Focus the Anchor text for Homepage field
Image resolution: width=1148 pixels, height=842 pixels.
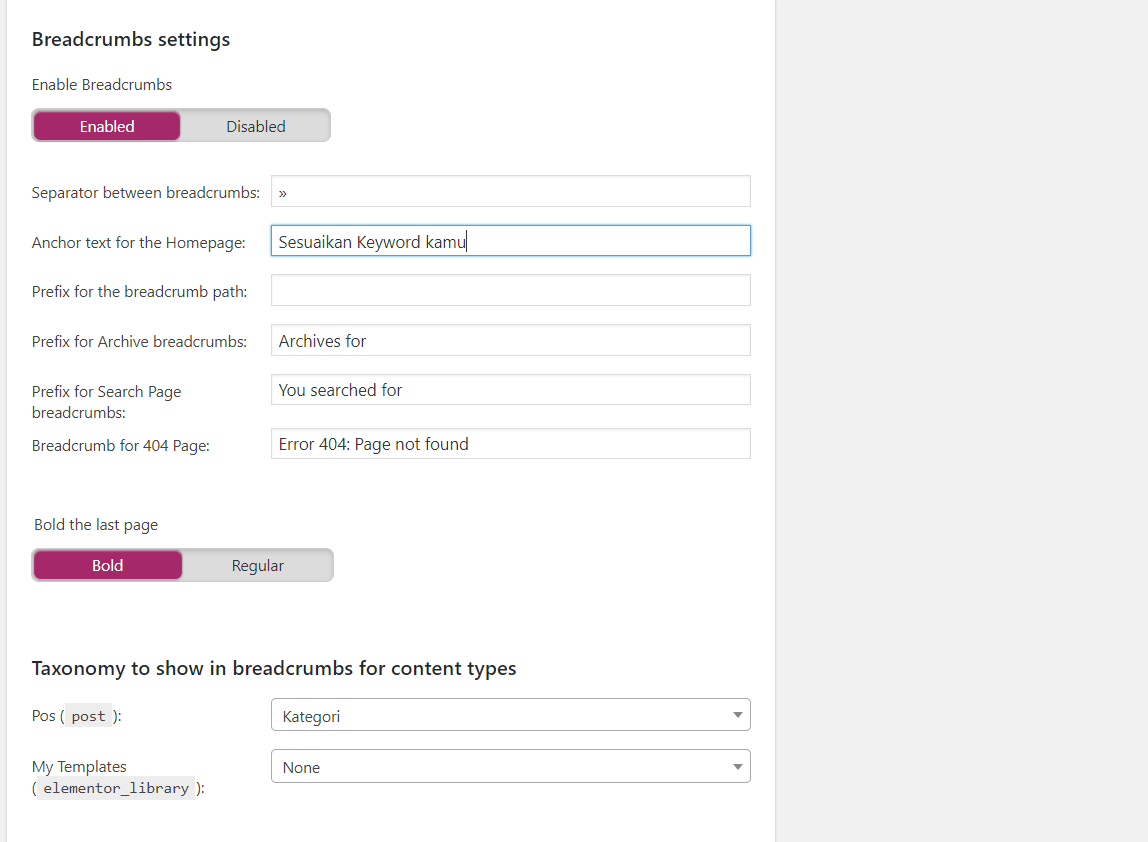click(x=510, y=241)
